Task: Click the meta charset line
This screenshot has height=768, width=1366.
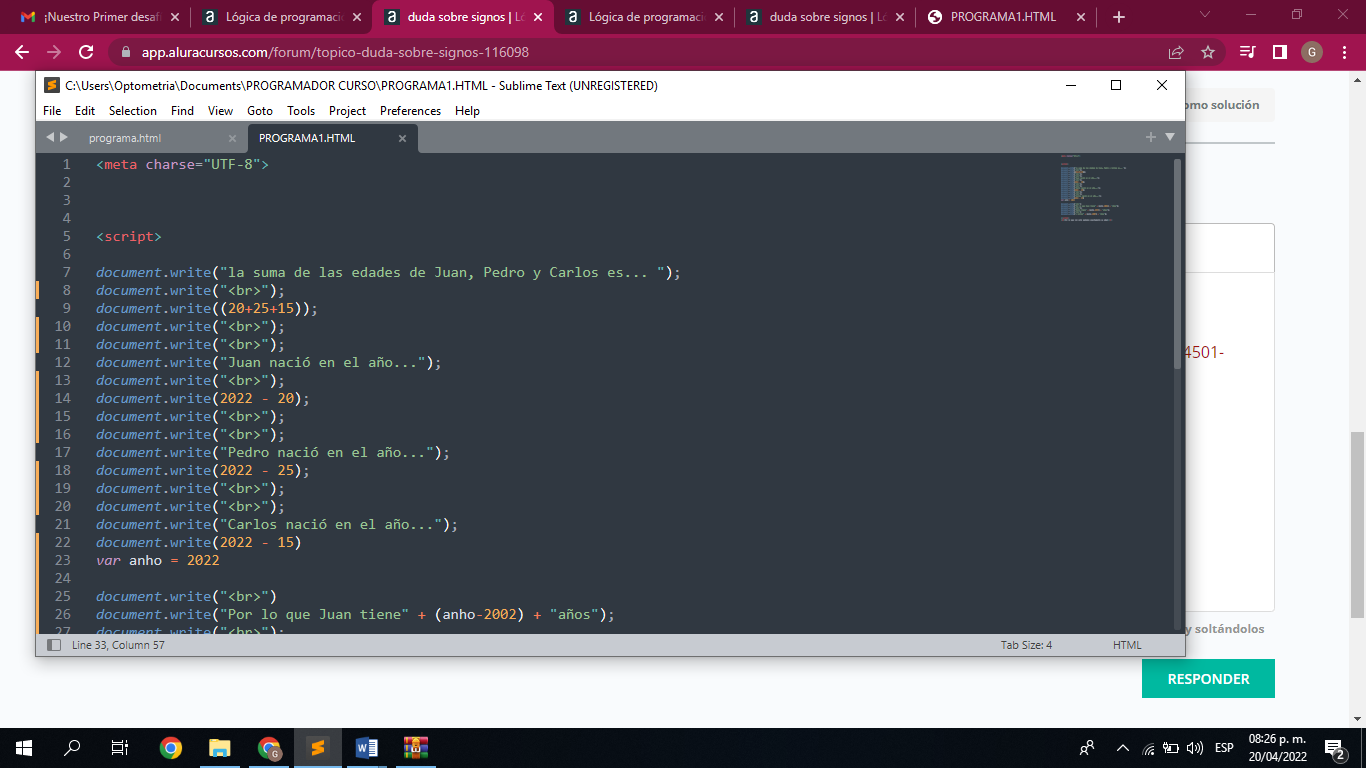Action: point(182,164)
